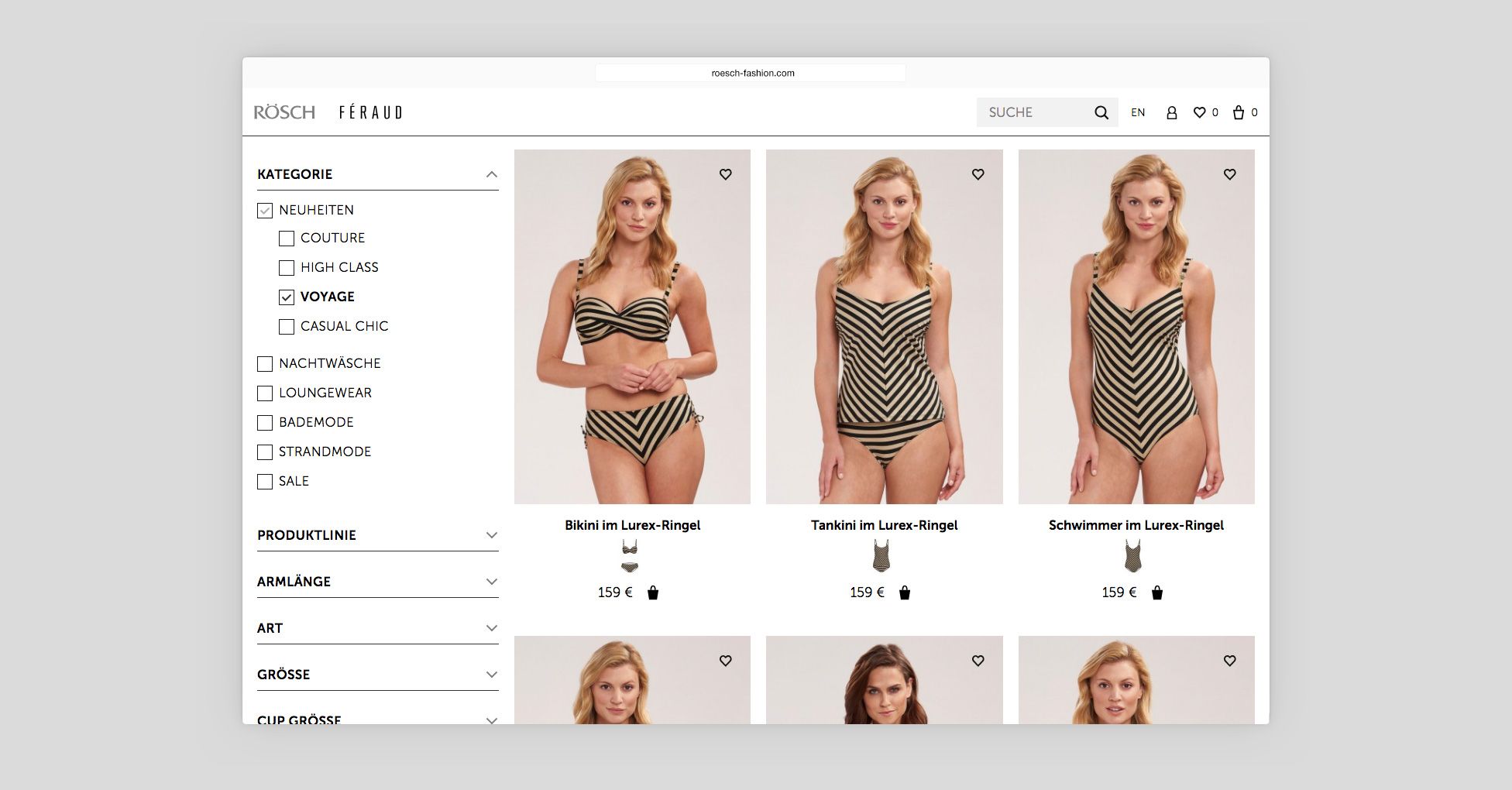Click the Schwimmer 159 € price
Viewport: 1512px width, 790px height.
coord(1119,592)
